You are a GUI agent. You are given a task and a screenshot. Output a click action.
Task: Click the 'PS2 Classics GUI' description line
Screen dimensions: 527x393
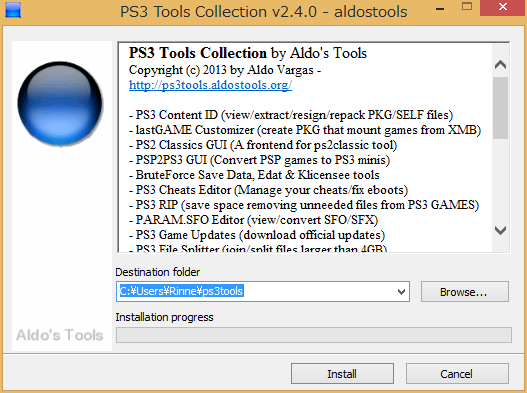[263, 145]
